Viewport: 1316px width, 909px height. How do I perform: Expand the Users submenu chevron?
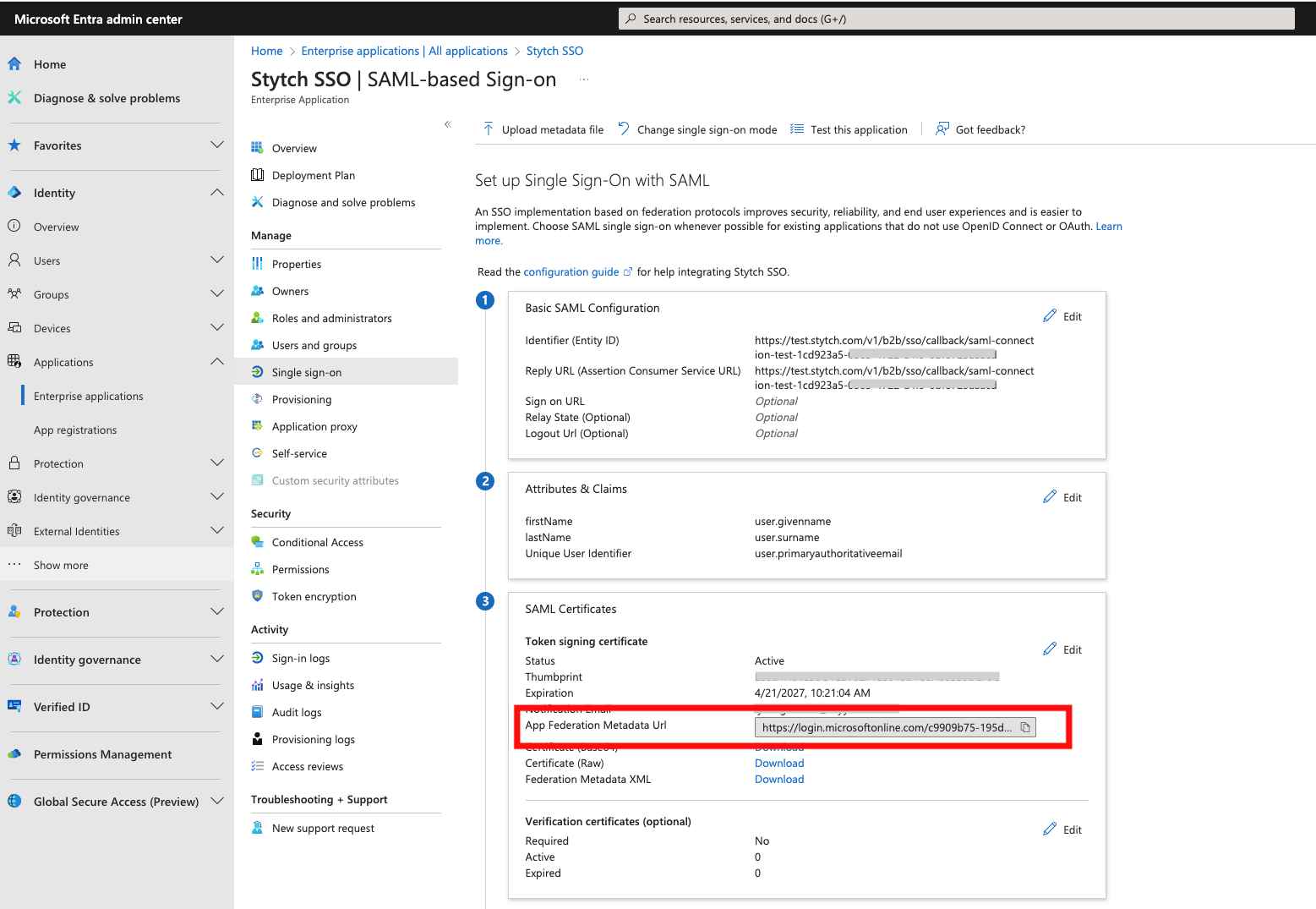216,260
